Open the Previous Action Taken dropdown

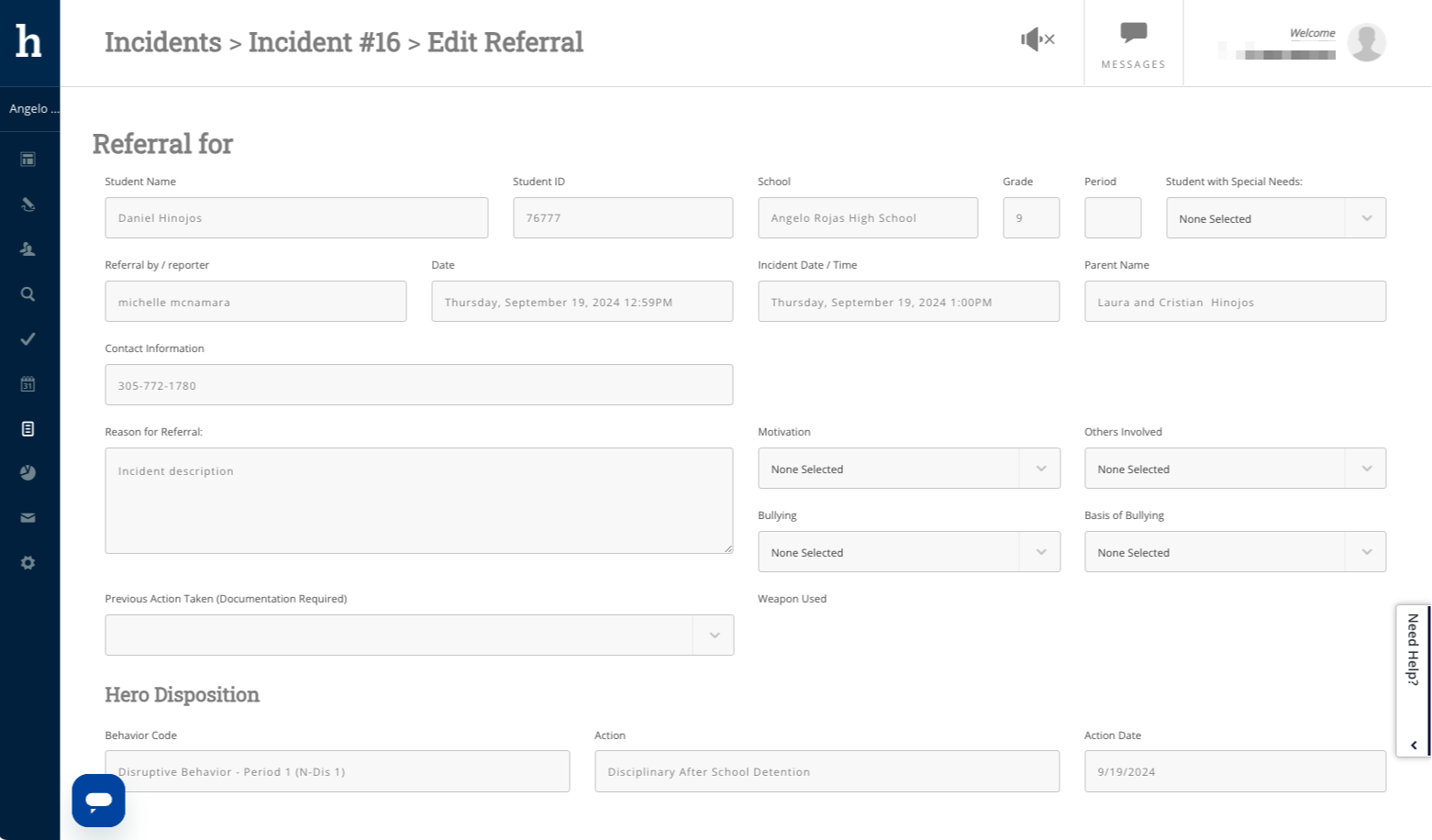pyautogui.click(x=418, y=636)
